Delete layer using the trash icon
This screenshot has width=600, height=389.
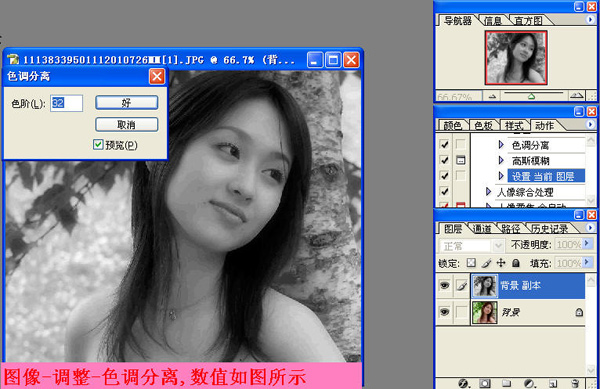[575, 383]
